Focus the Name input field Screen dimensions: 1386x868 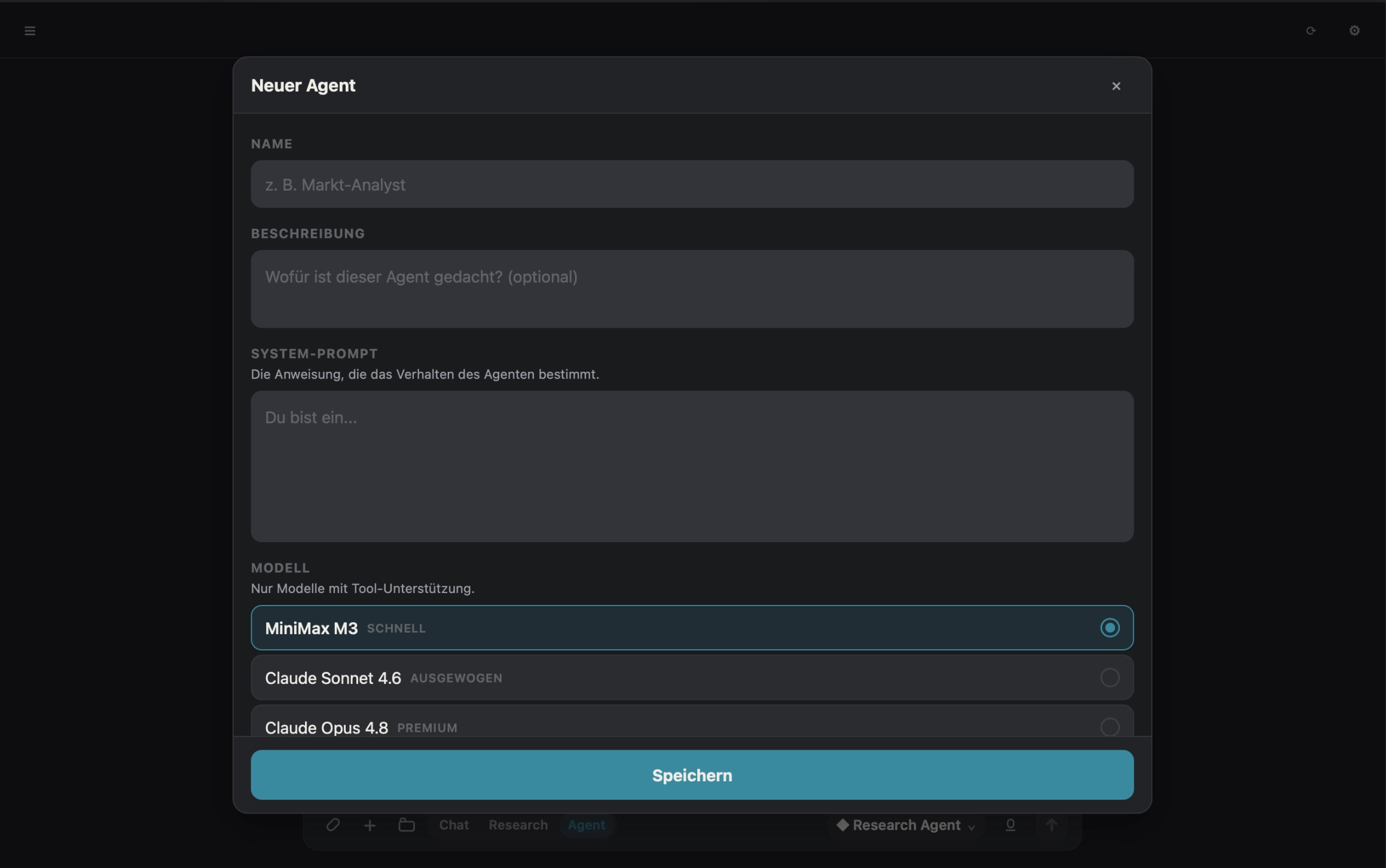[692, 184]
